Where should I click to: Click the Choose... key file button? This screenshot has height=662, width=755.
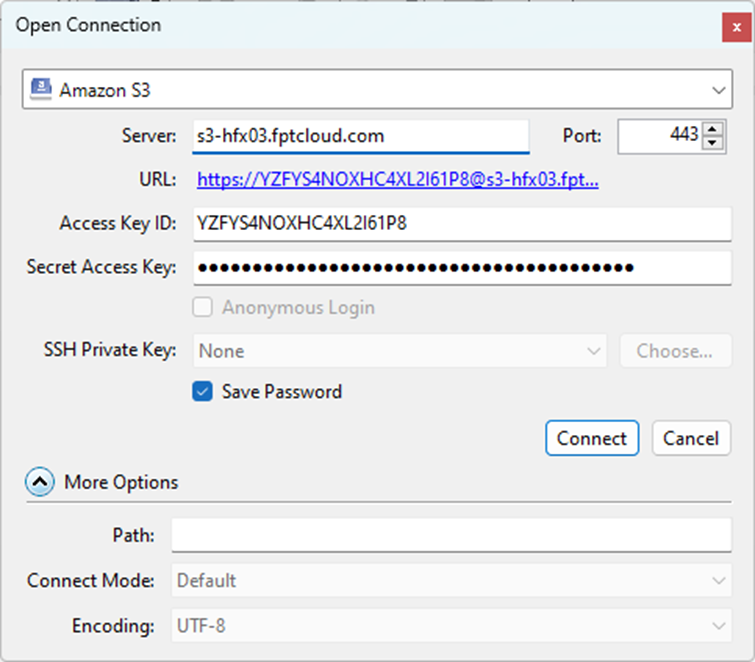pos(675,351)
